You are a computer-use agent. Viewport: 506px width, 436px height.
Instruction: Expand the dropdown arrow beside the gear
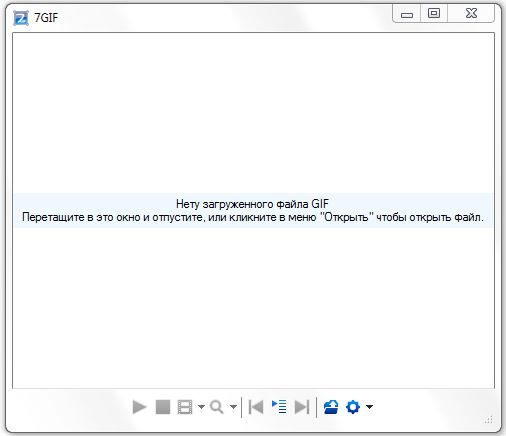pyautogui.click(x=369, y=407)
